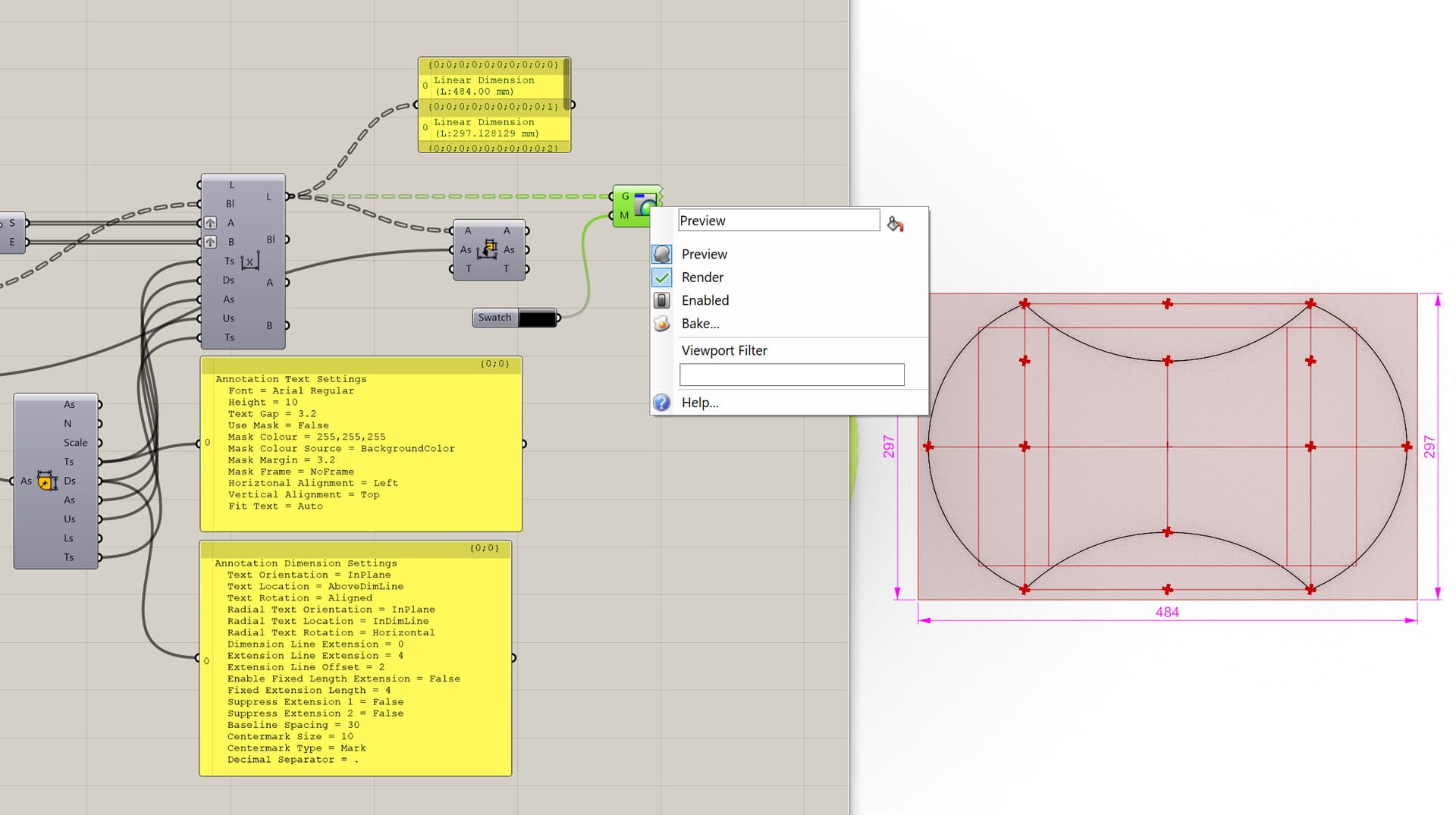Click the Linear Dimension component center icon

pos(250,262)
